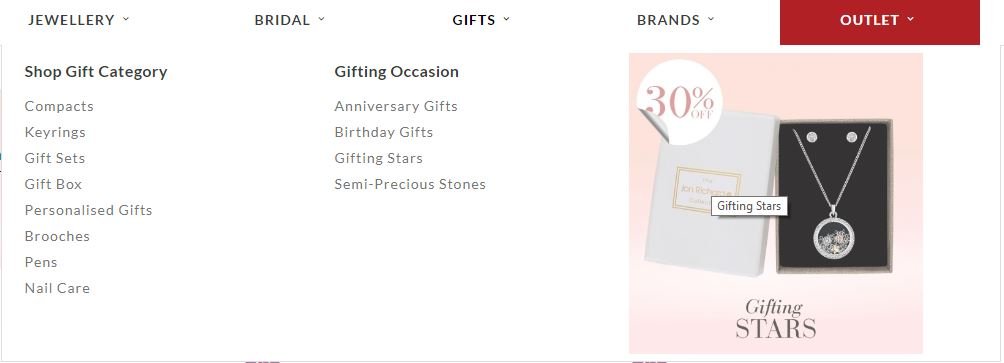The height and width of the screenshot is (363, 1004).
Task: Open Semi-Precious Stones link
Action: pyautogui.click(x=410, y=184)
